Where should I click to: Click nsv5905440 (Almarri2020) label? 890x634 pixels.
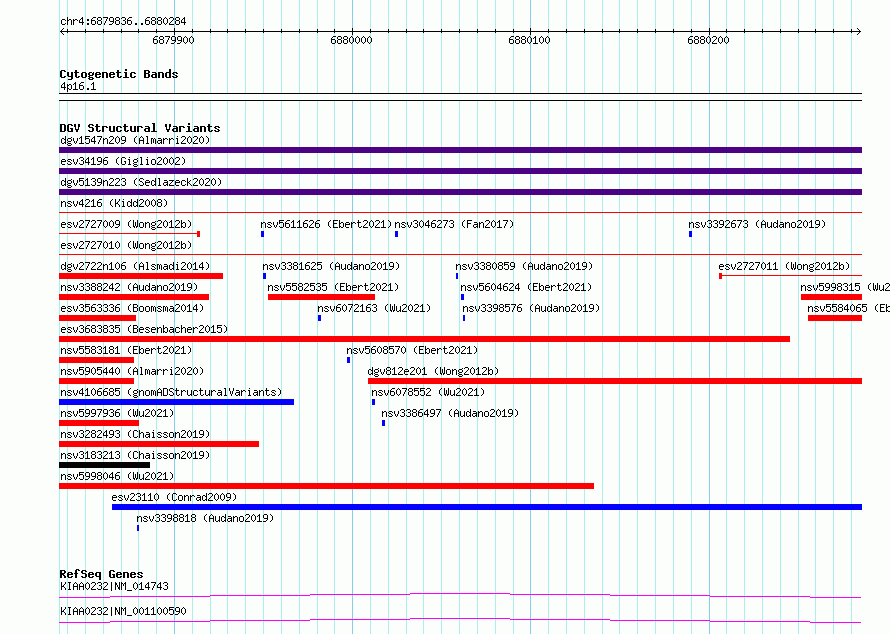click(132, 371)
